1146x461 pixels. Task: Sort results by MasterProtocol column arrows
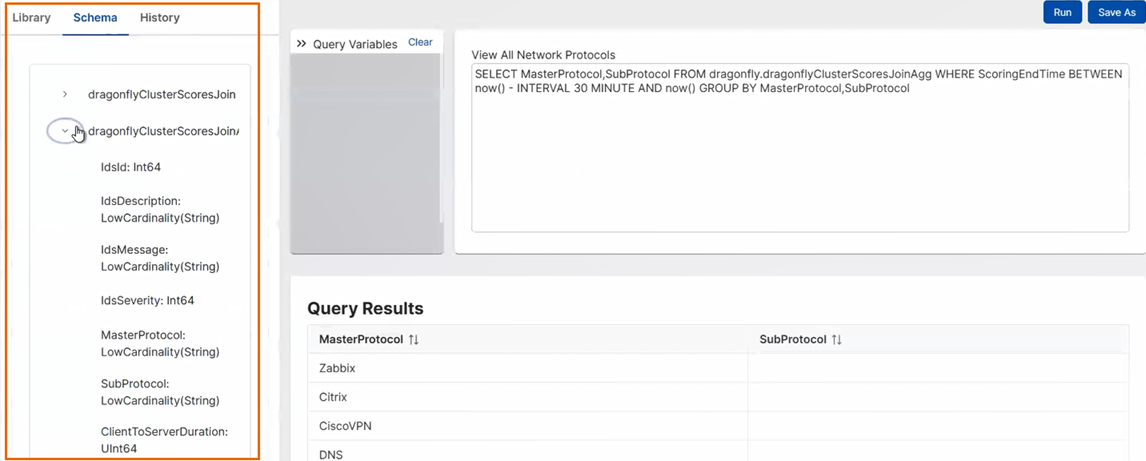coord(414,340)
